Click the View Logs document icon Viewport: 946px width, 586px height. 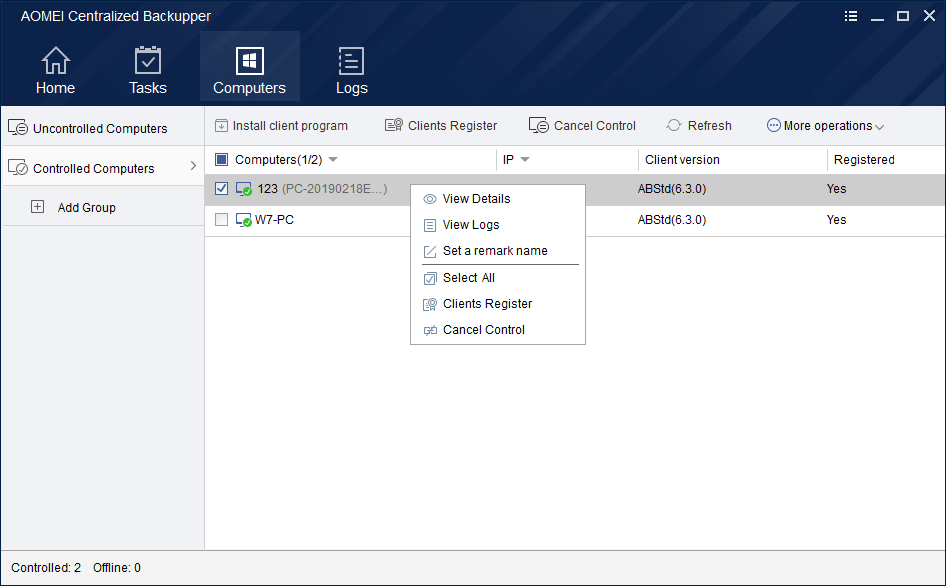point(430,225)
